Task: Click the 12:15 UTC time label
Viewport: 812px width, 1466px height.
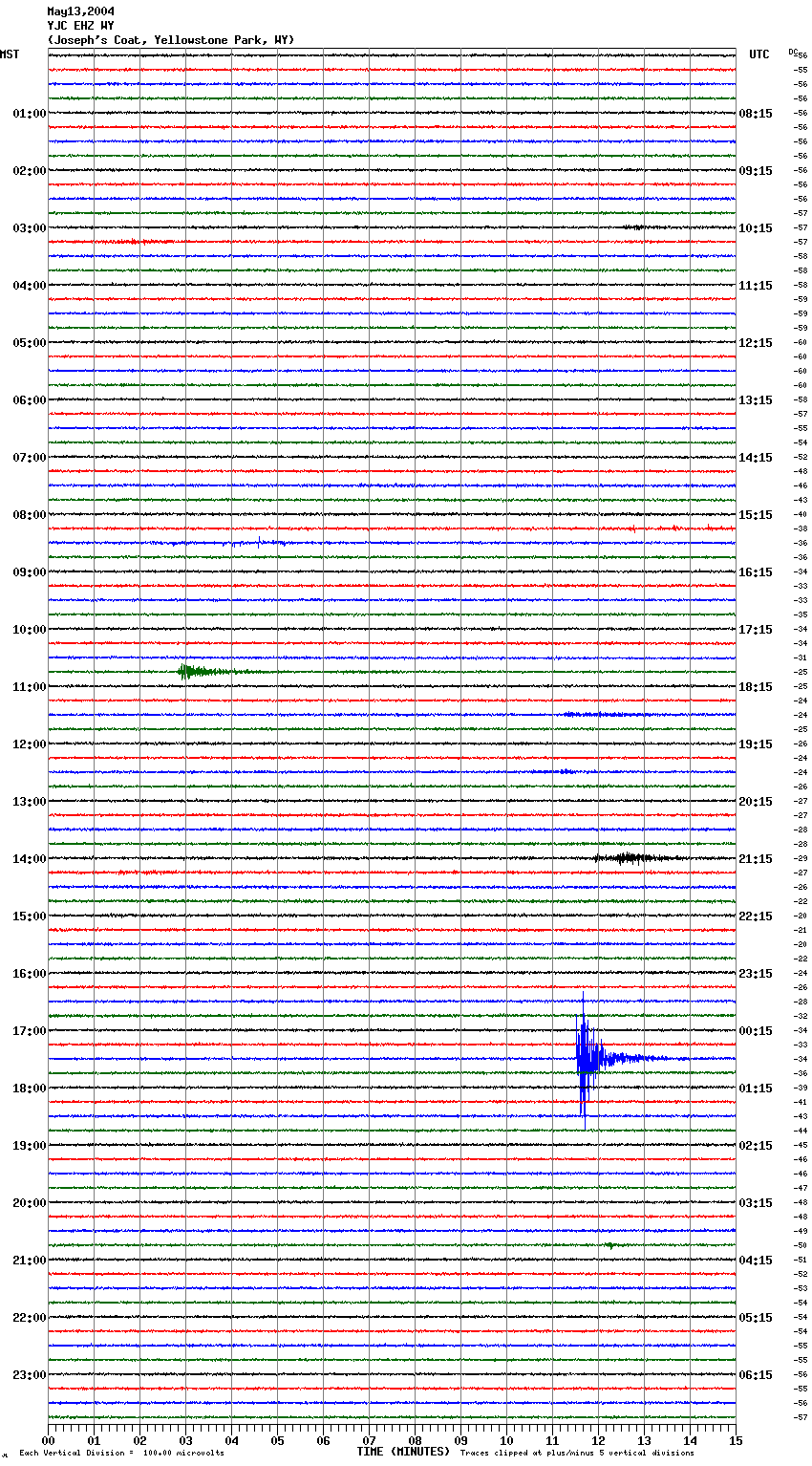Action: coord(756,343)
